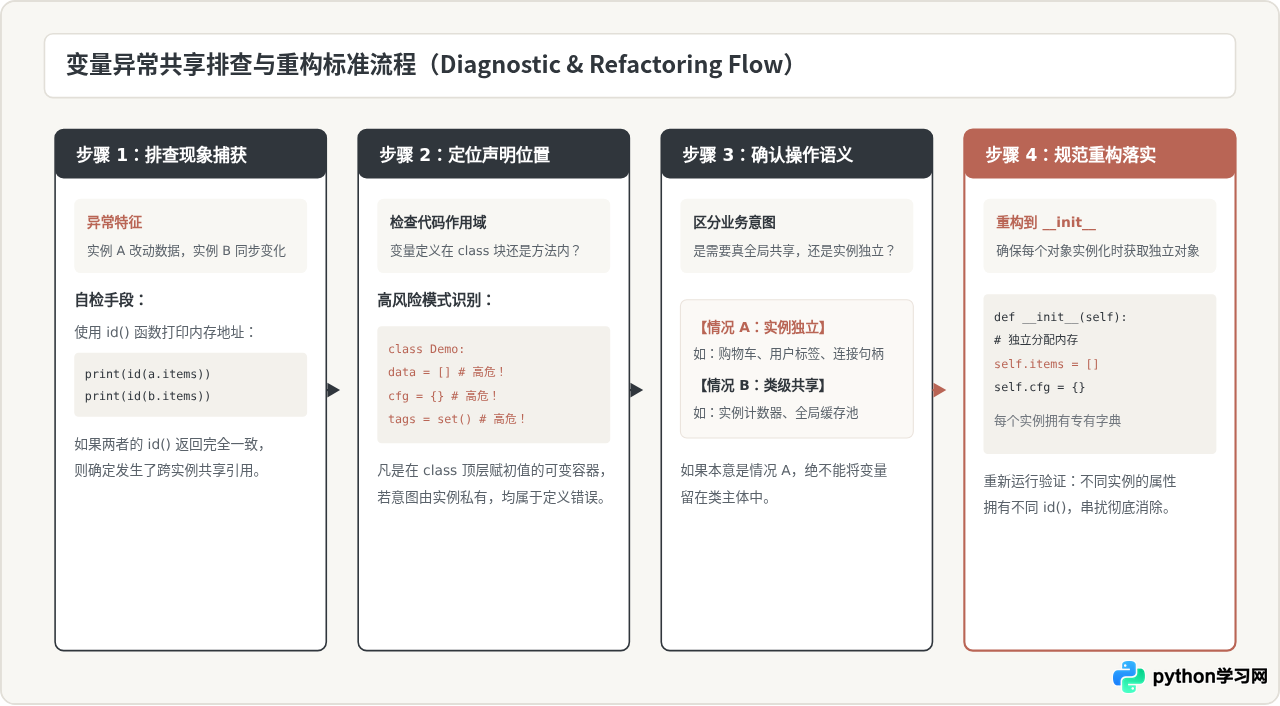The width and height of the screenshot is (1280, 706).
Task: Click text "如：实例计数器、全局缓存池"
Action: pos(775,412)
